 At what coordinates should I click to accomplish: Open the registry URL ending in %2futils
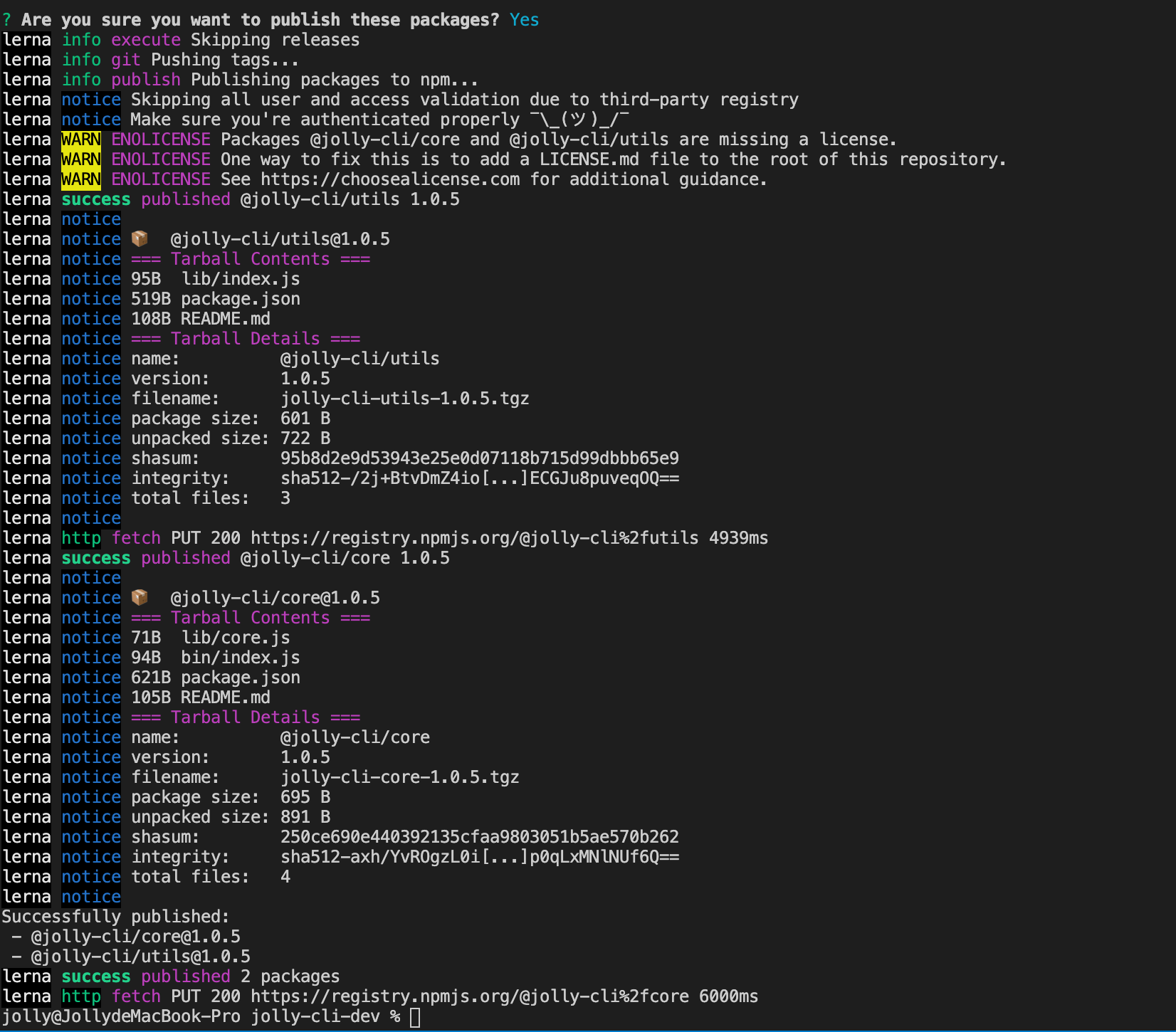[475, 538]
